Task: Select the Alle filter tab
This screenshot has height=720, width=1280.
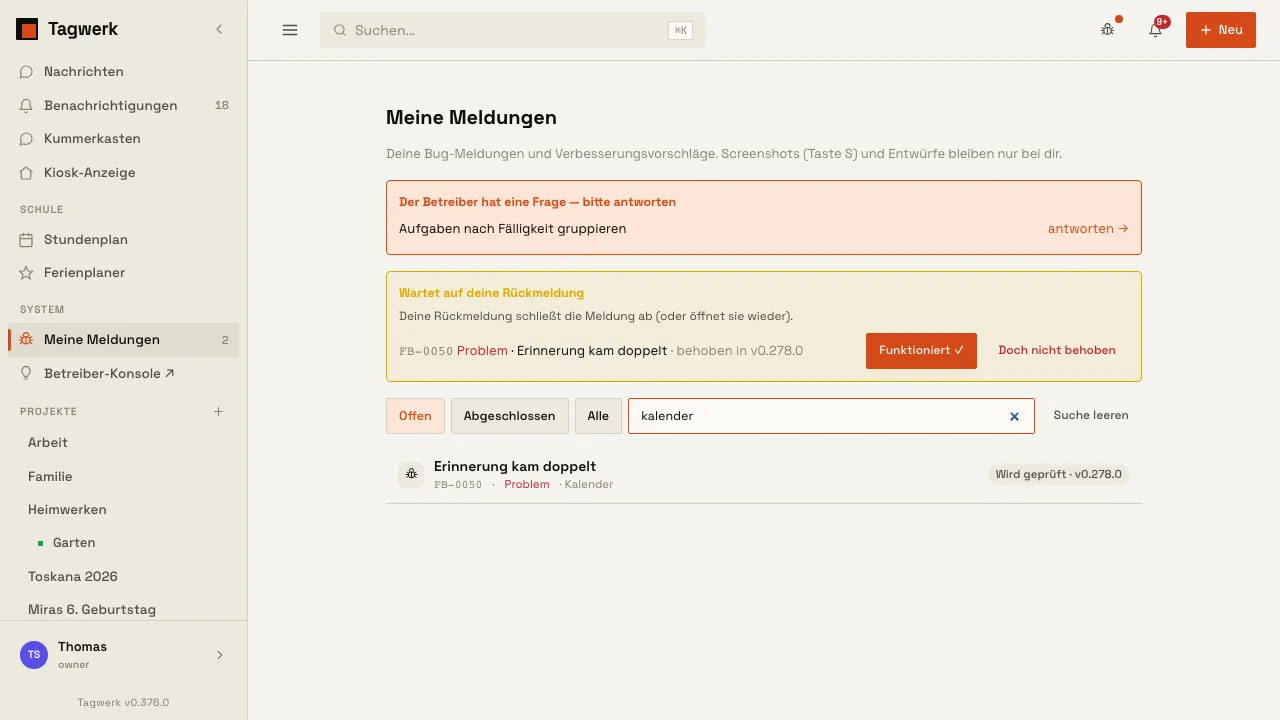Action: click(598, 416)
